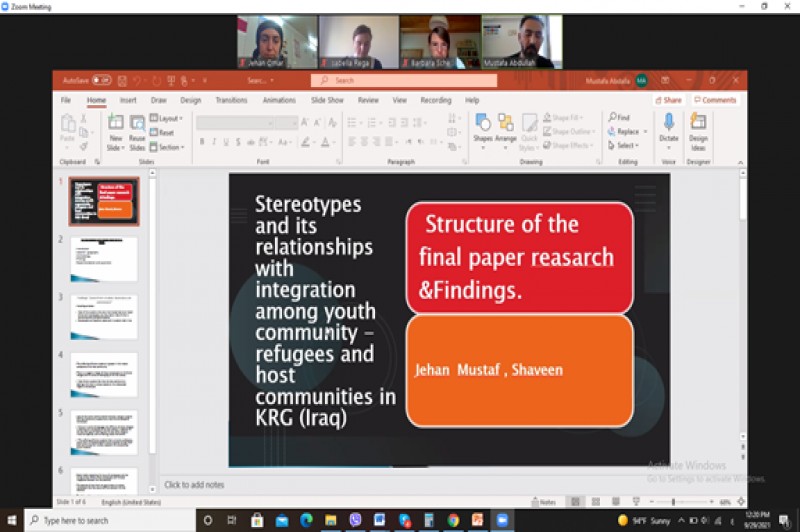This screenshot has height=532, width=800.
Task: Open the Slide Show tab
Action: [x=327, y=100]
